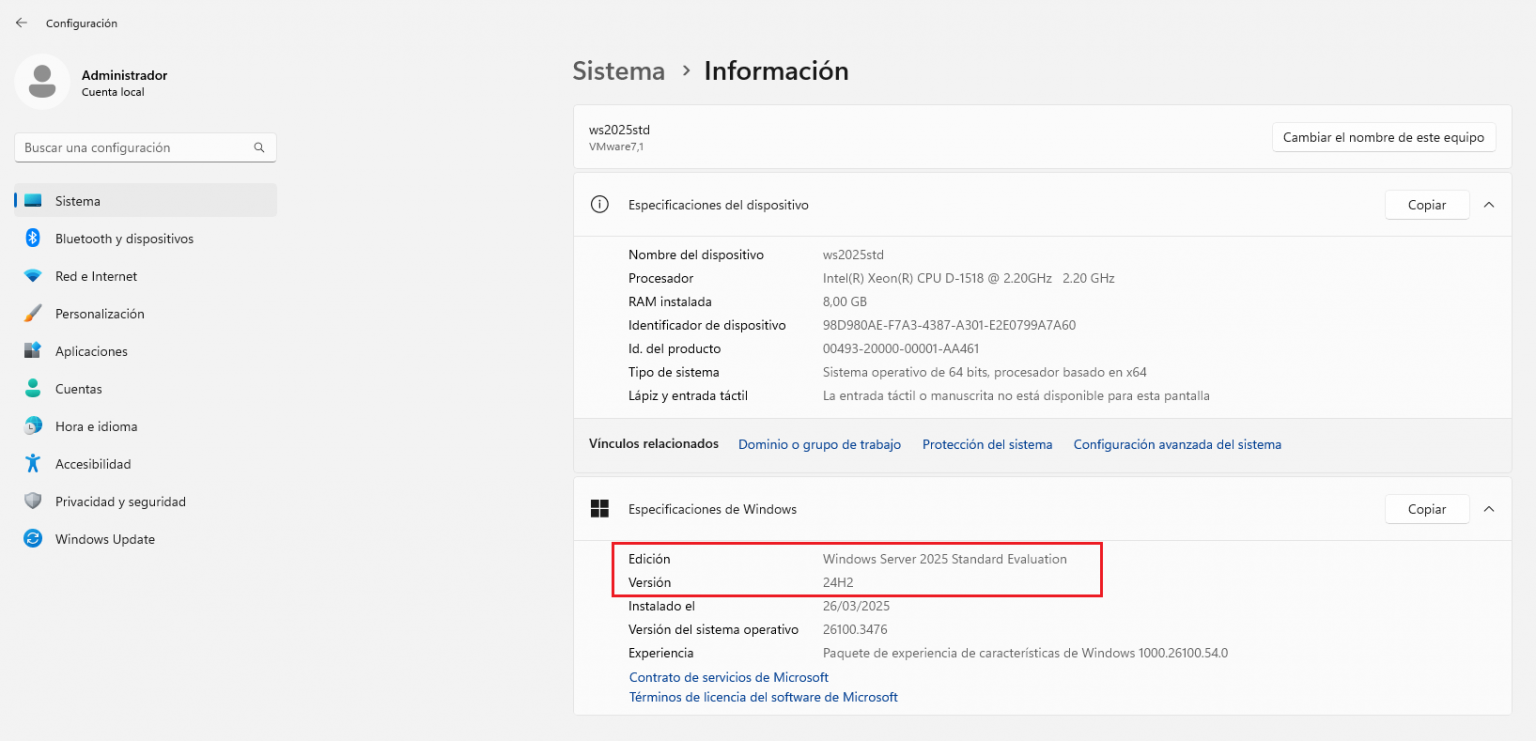This screenshot has width=1536, height=741.
Task: Click the Sistema monitor icon
Action: (33, 201)
